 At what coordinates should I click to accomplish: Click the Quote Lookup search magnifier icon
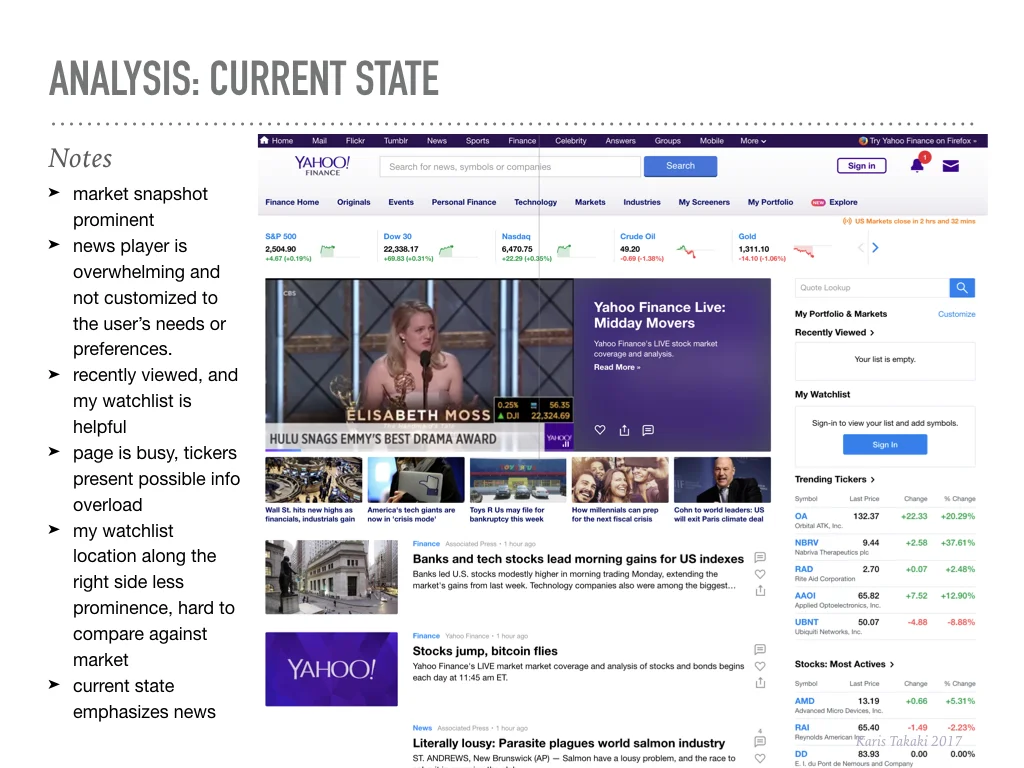(x=961, y=287)
